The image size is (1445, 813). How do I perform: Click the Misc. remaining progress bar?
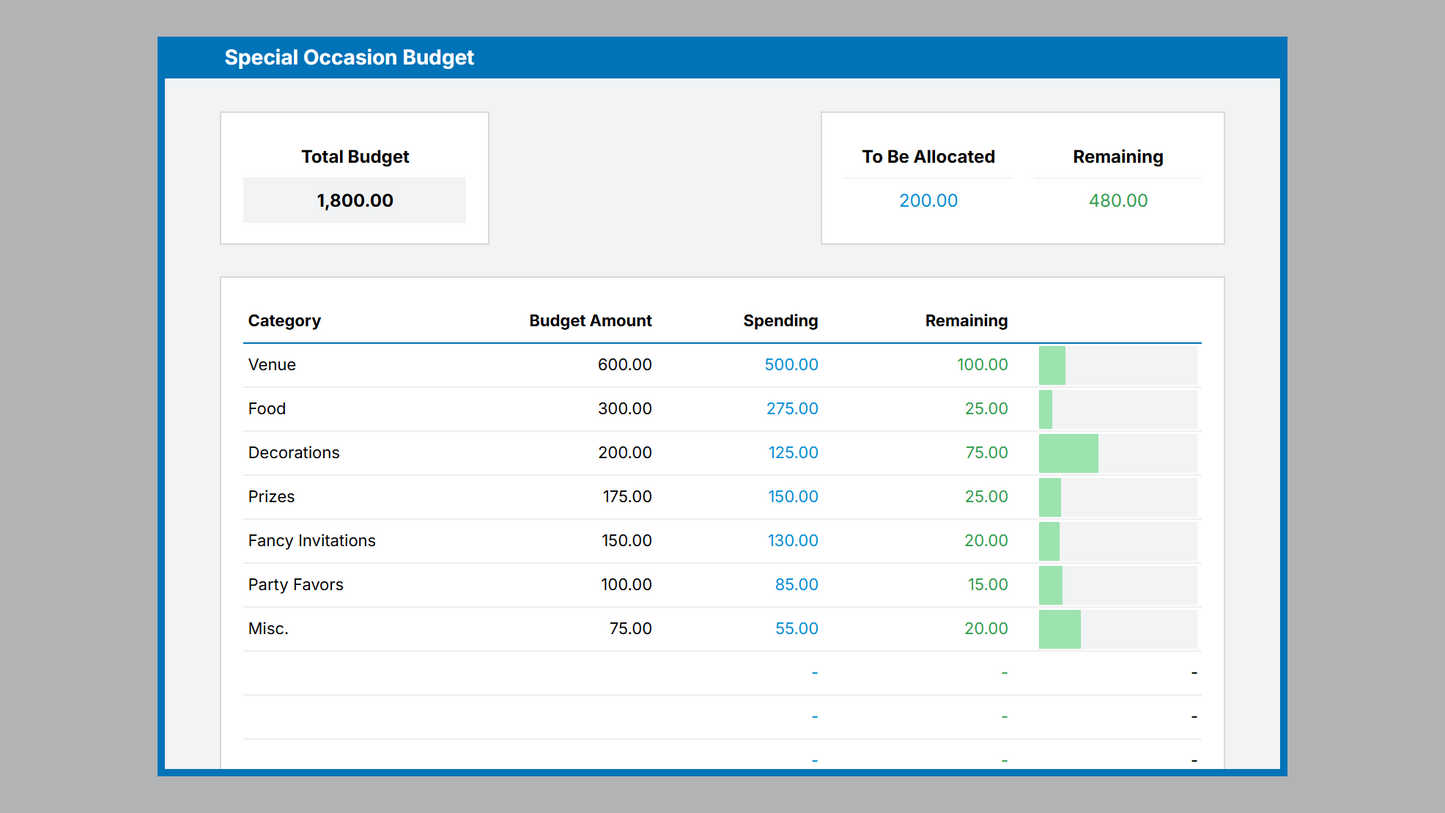pos(1117,629)
